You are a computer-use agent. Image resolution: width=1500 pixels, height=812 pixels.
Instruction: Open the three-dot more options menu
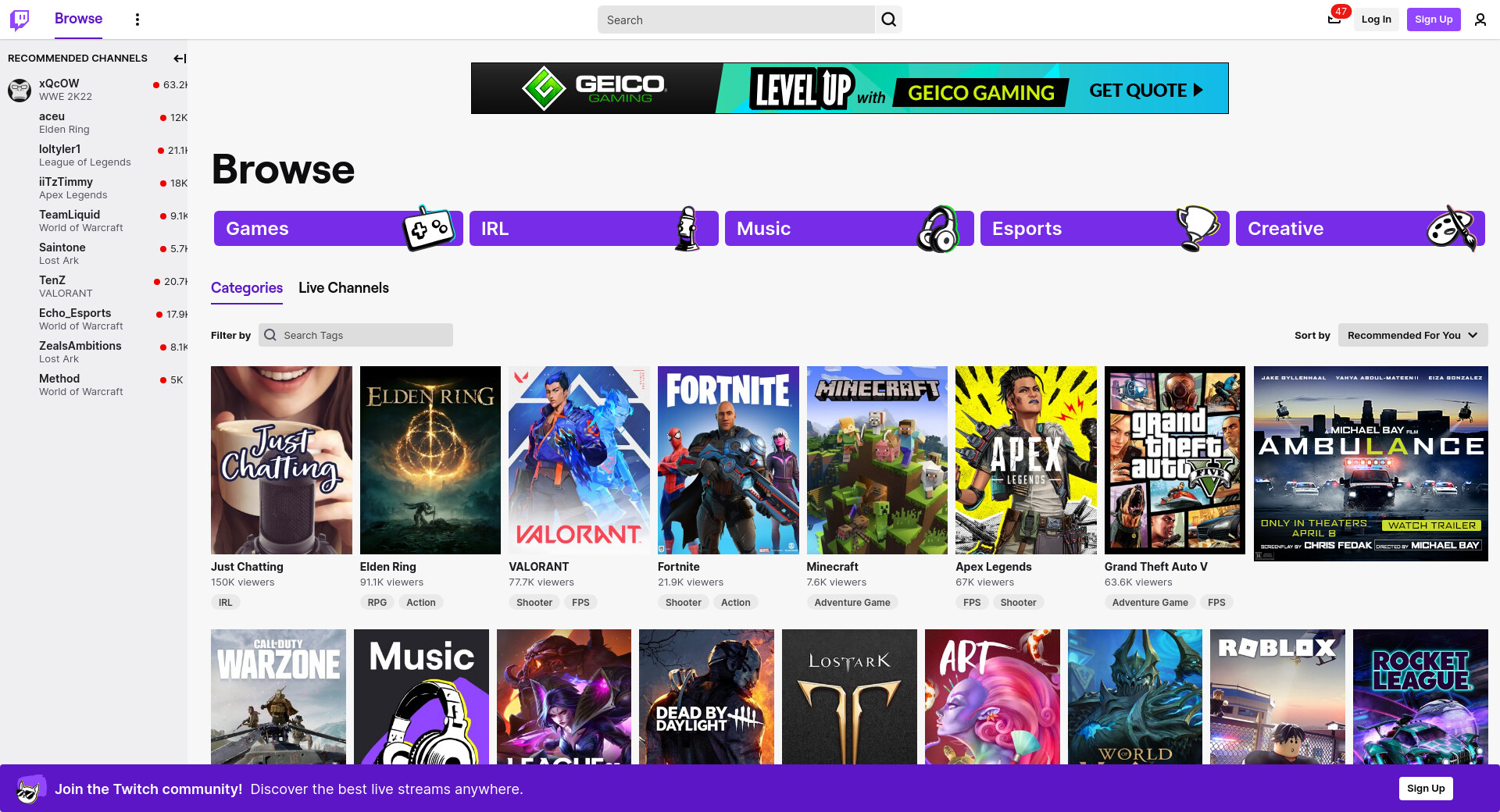click(x=137, y=20)
